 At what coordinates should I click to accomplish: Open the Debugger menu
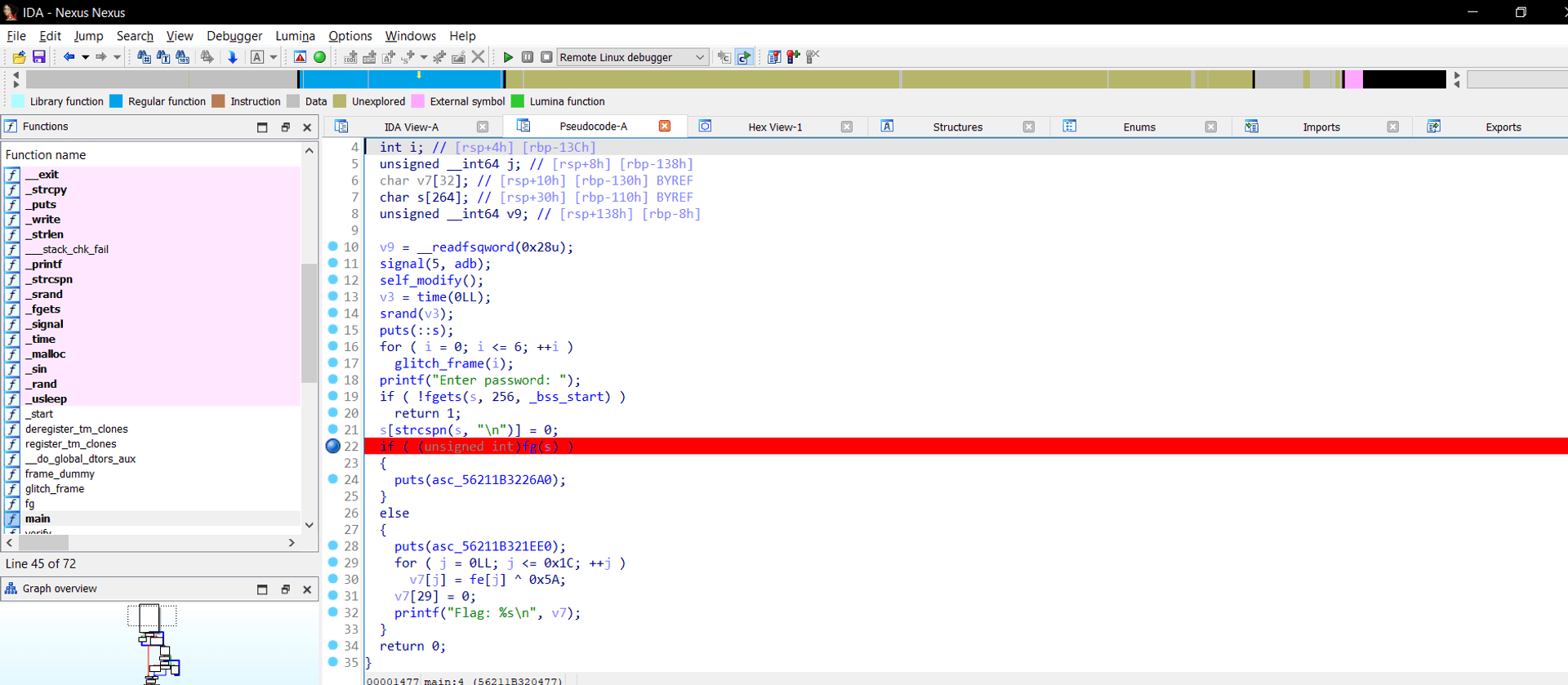click(234, 36)
